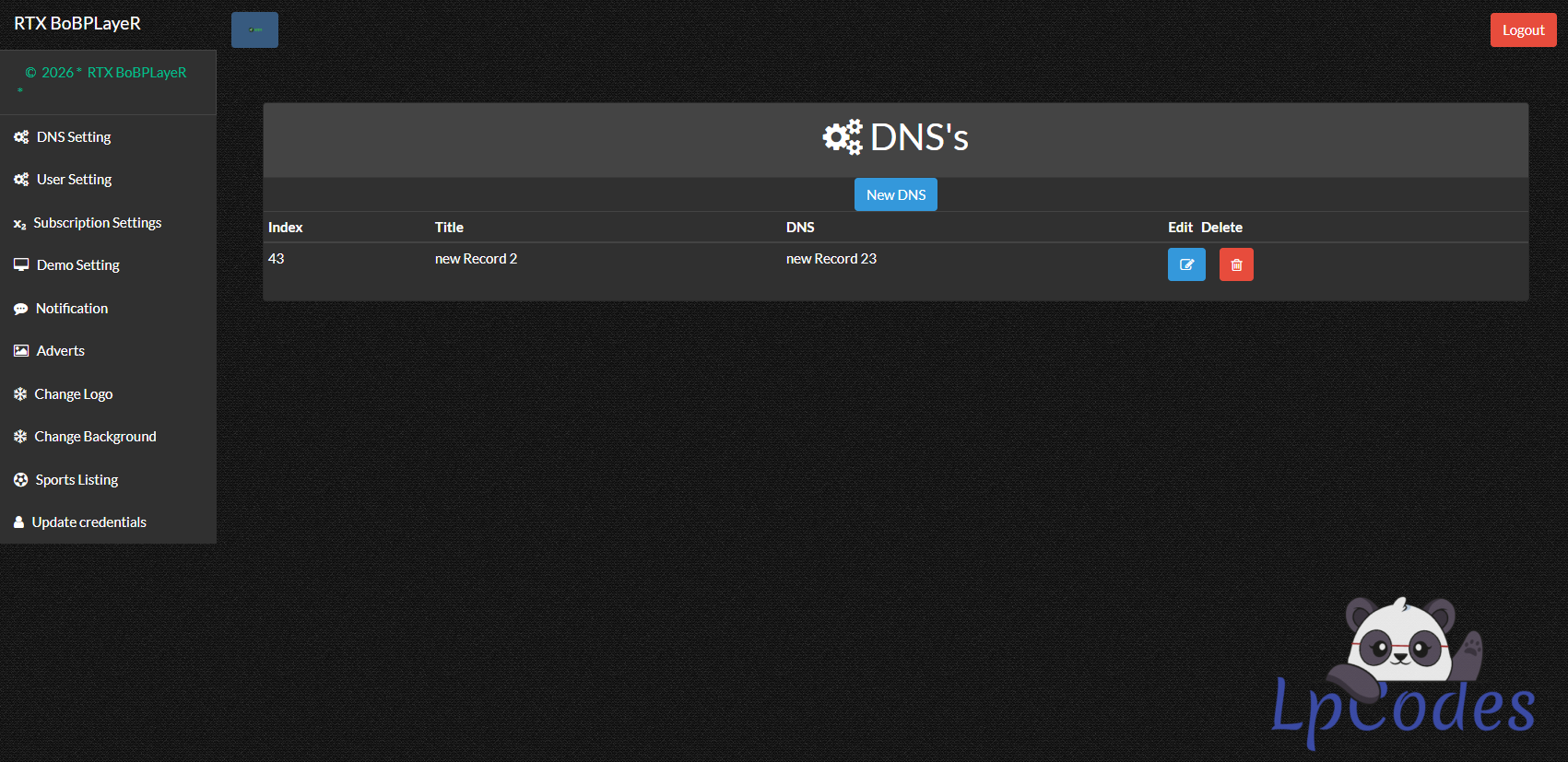Go to Sports Listing page
This screenshot has width=1568, height=762.
tap(77, 480)
